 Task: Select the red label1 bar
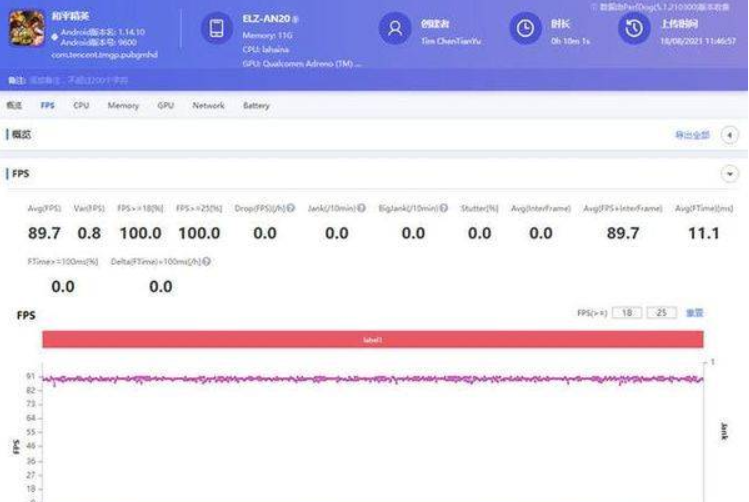[x=373, y=340]
